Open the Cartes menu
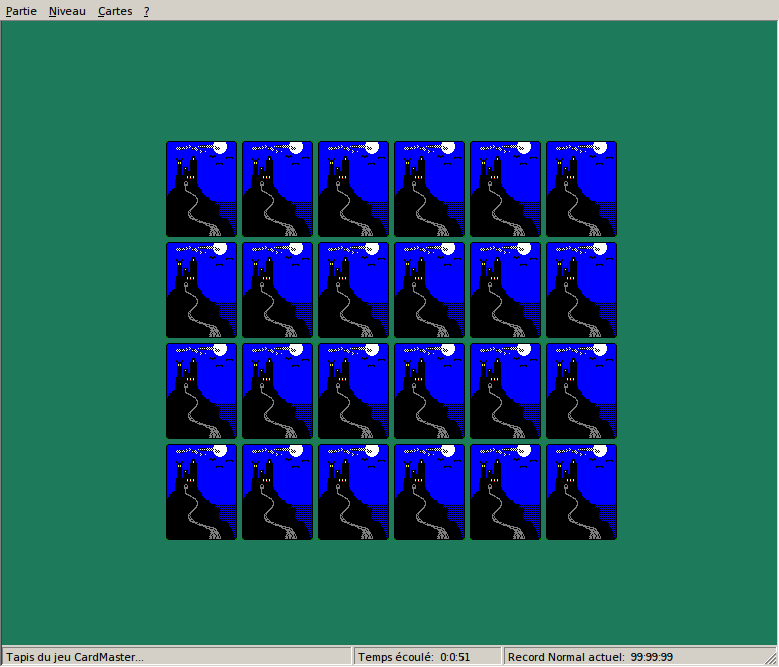This screenshot has height=667, width=779. (x=115, y=11)
